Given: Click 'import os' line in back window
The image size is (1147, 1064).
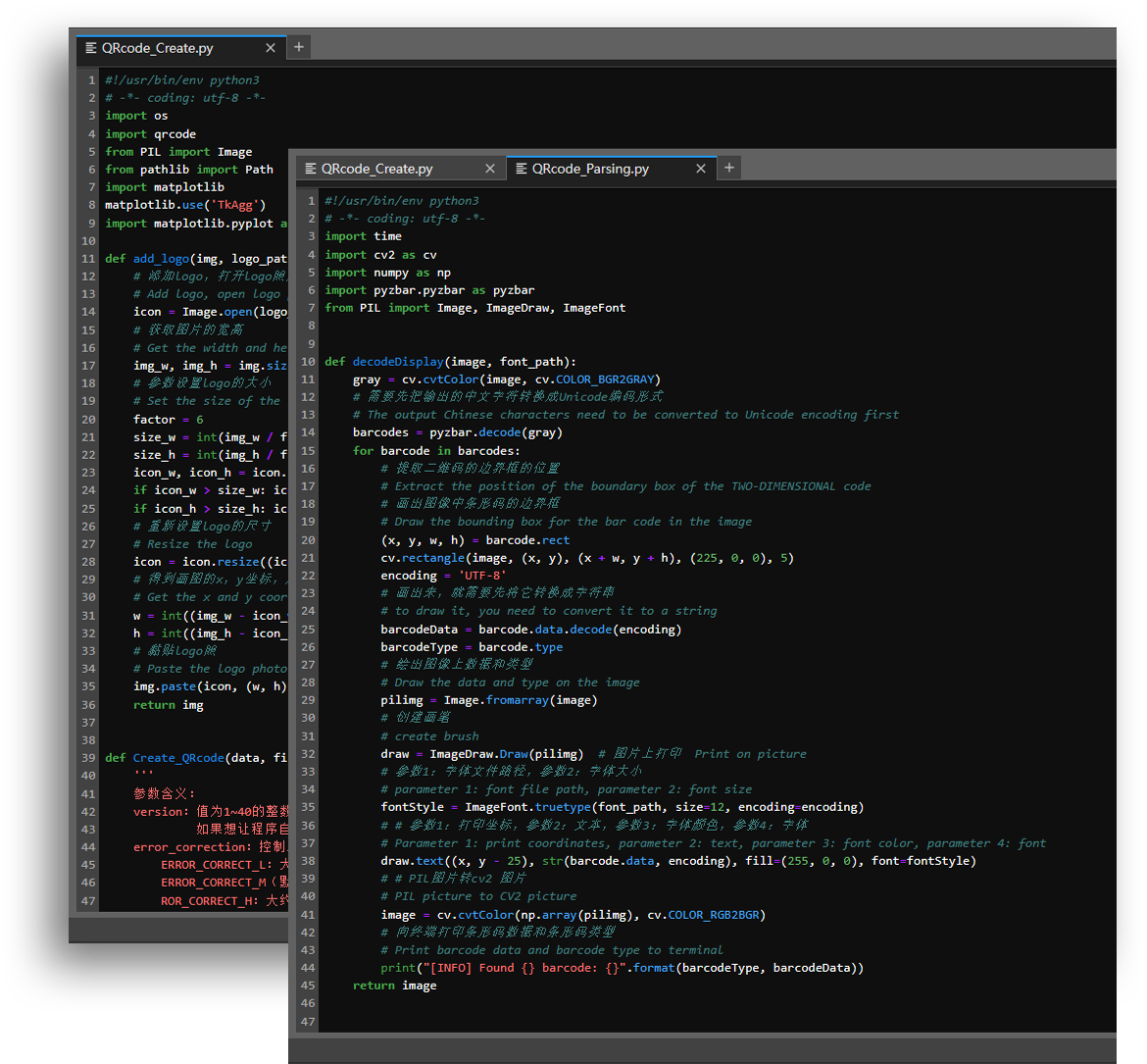Looking at the screenshot, I should [137, 116].
